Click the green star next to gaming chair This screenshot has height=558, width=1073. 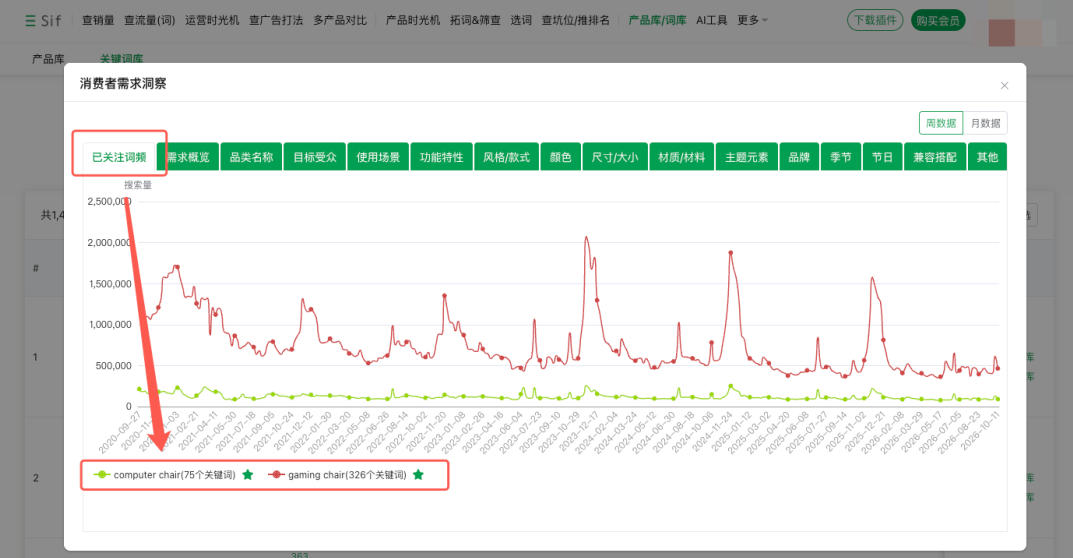click(x=418, y=474)
